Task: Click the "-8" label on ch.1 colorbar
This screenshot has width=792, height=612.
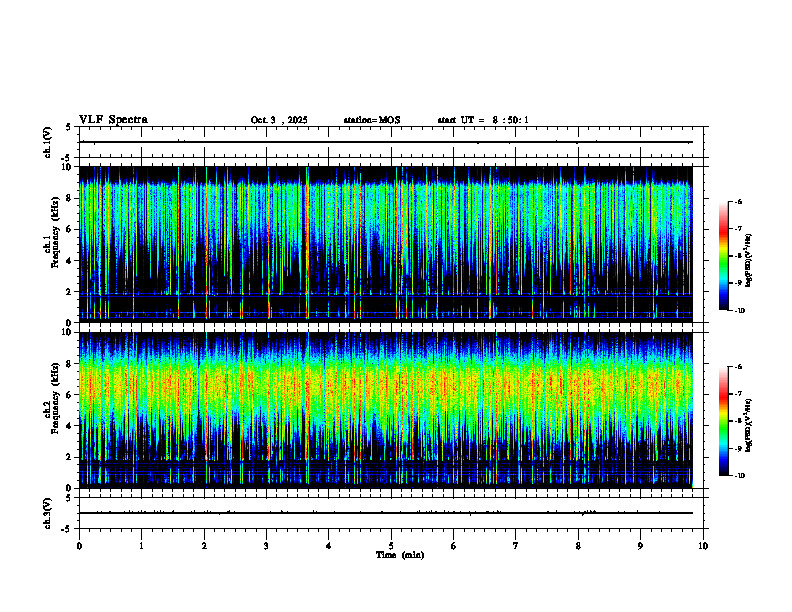Action: (x=738, y=256)
